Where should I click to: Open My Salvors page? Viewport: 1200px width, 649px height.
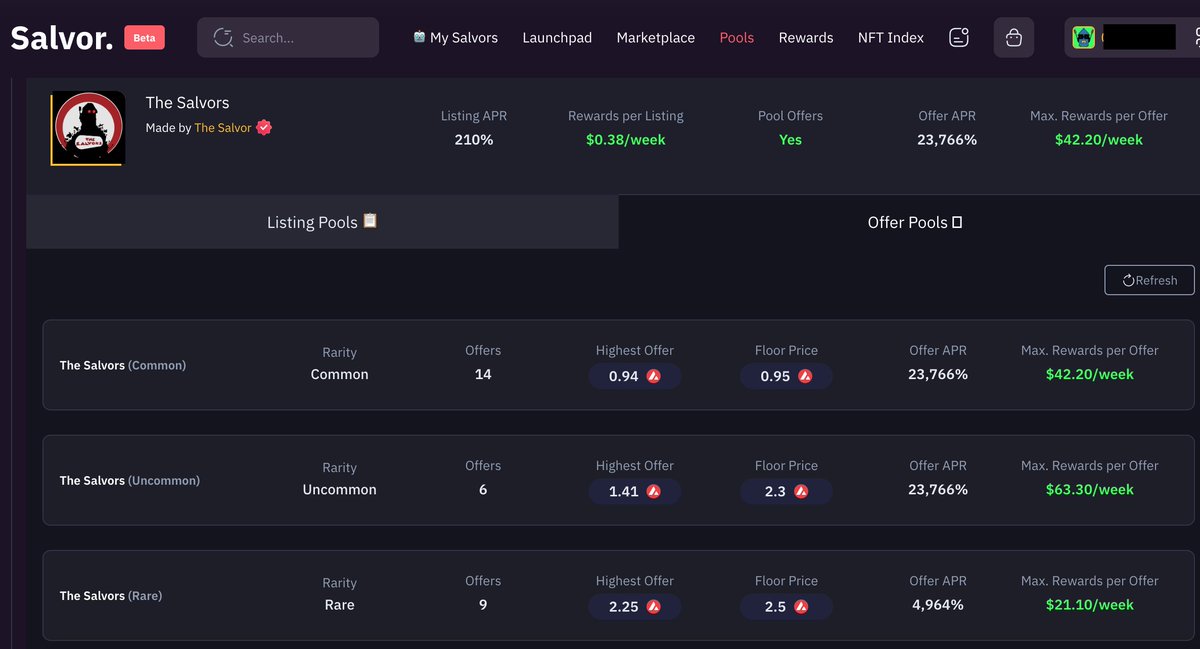pyautogui.click(x=455, y=38)
